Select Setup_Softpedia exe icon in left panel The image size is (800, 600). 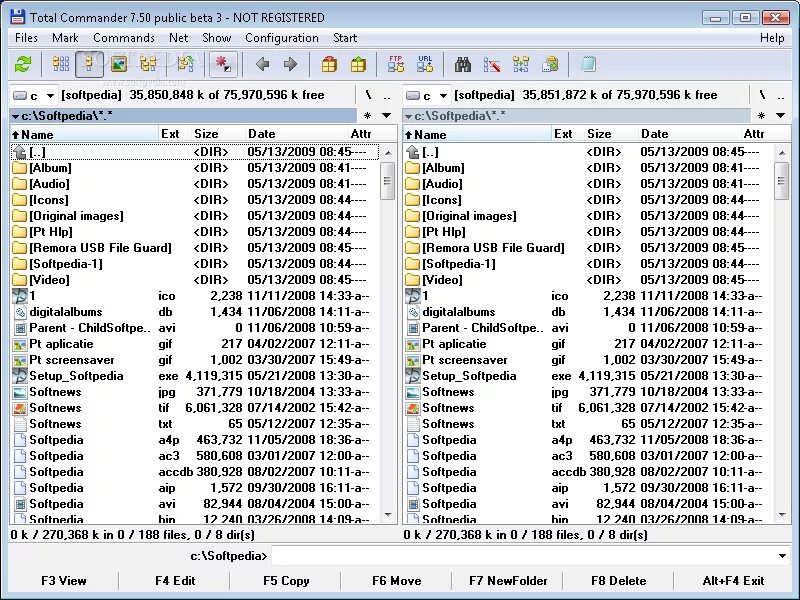coord(19,376)
